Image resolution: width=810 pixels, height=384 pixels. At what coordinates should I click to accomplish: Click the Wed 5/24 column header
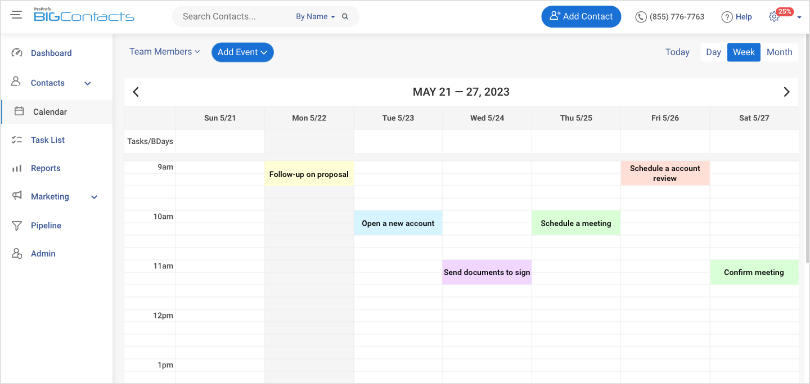click(487, 118)
